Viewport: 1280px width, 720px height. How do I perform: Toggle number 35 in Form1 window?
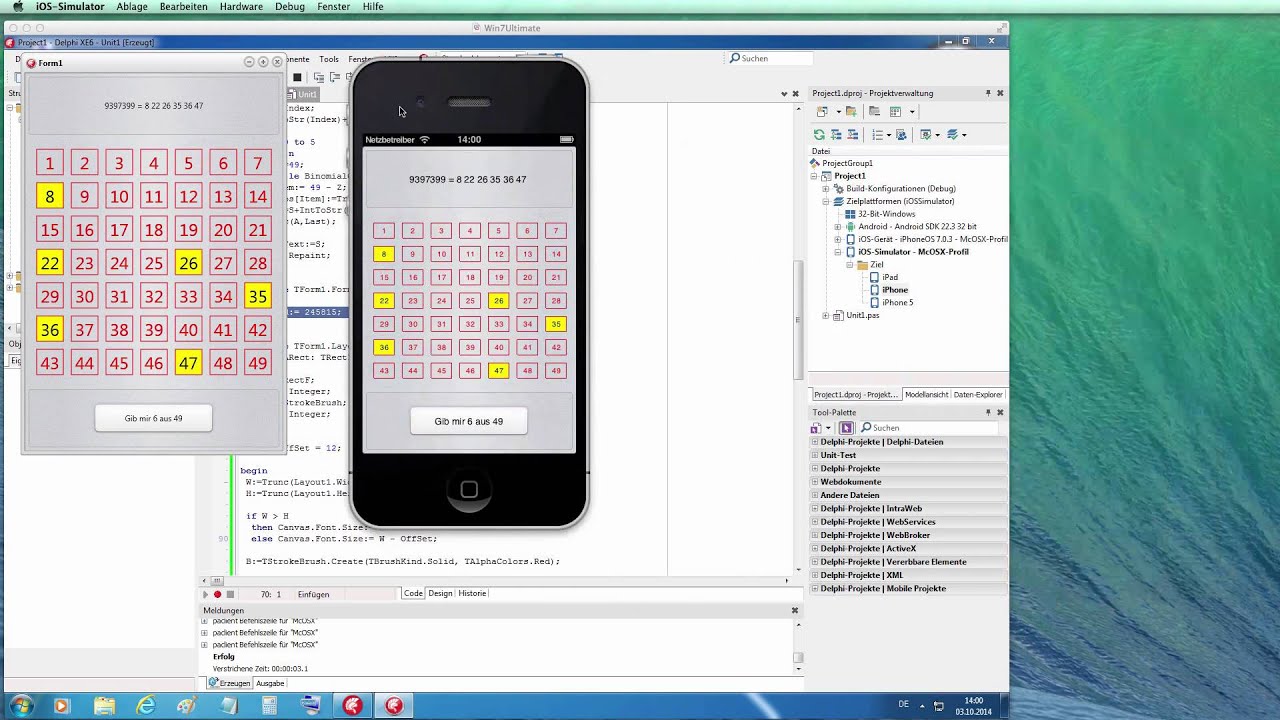click(x=258, y=297)
